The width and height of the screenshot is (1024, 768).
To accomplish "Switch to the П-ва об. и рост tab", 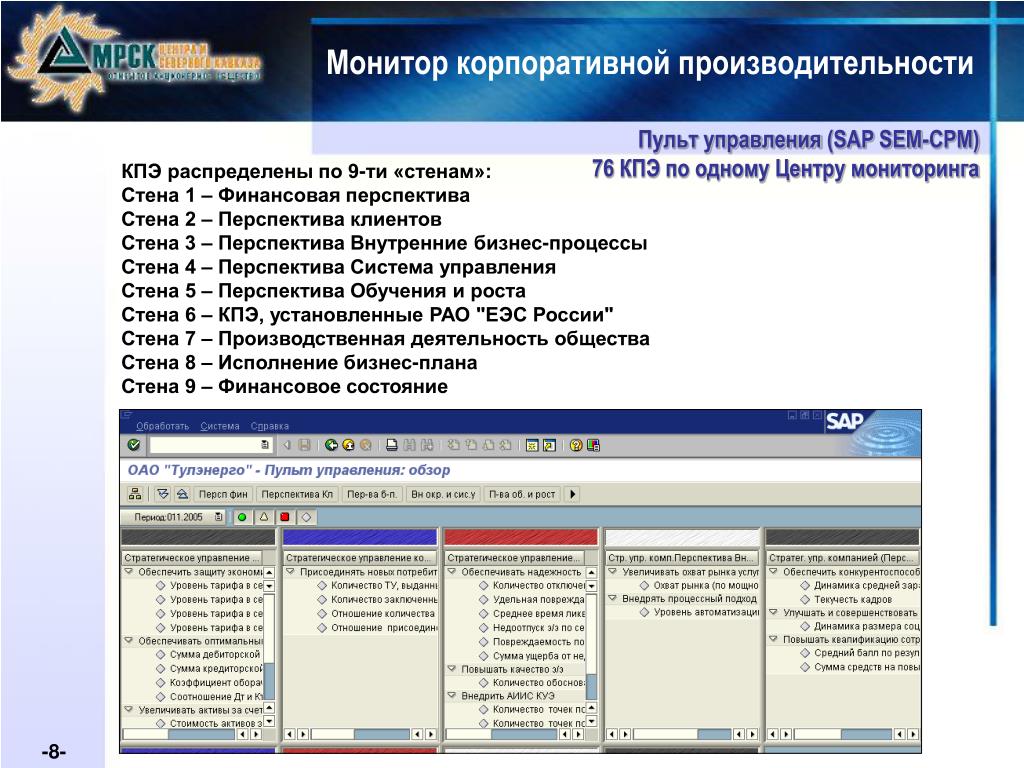I will tap(522, 494).
